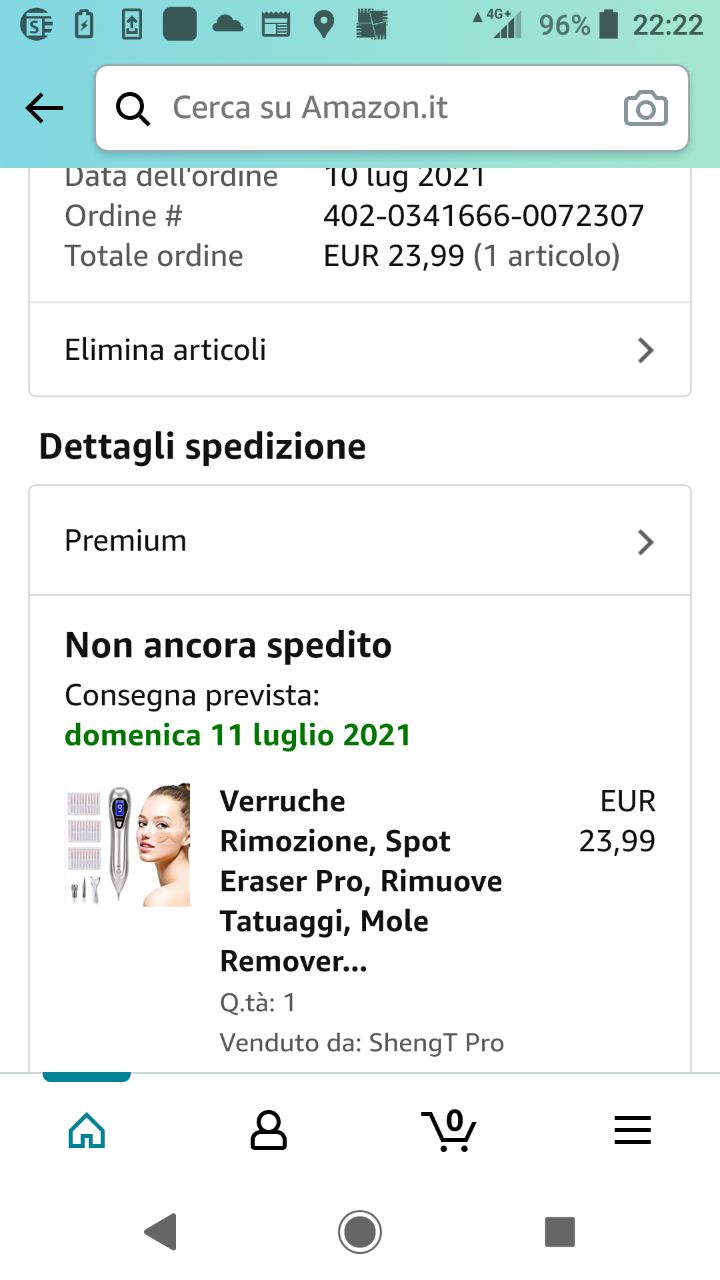Image resolution: width=720 pixels, height=1280 pixels.
Task: Expand the Premium shipping chevron
Action: pos(646,541)
